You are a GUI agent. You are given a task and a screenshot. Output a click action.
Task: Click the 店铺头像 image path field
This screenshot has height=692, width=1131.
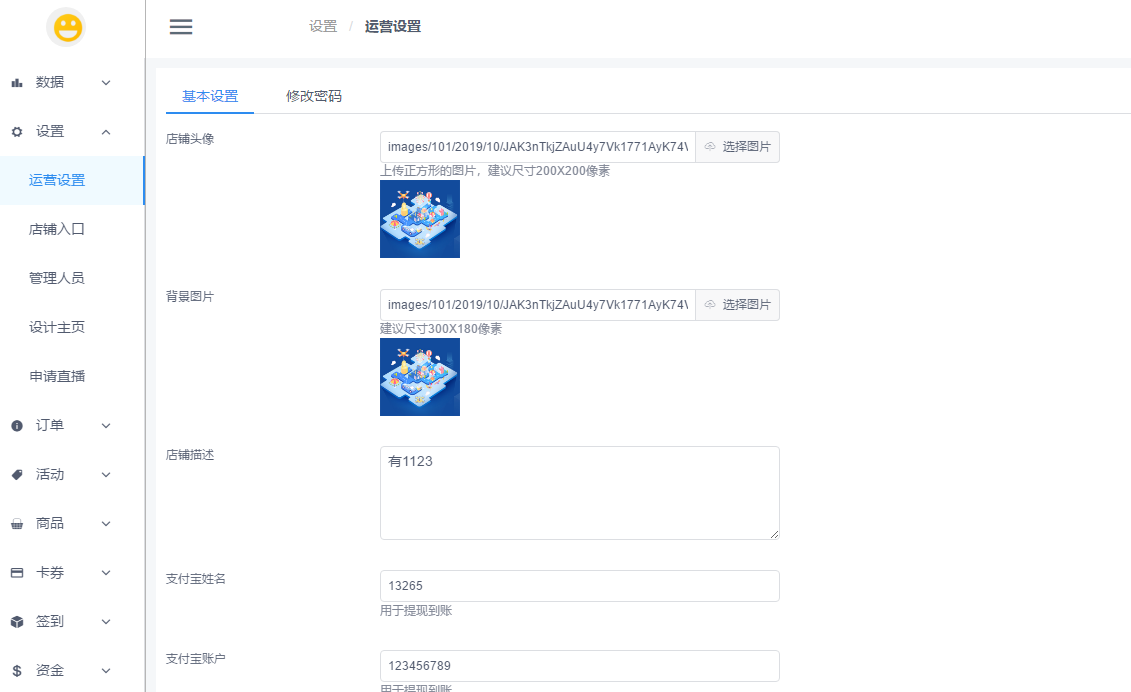[538, 146]
